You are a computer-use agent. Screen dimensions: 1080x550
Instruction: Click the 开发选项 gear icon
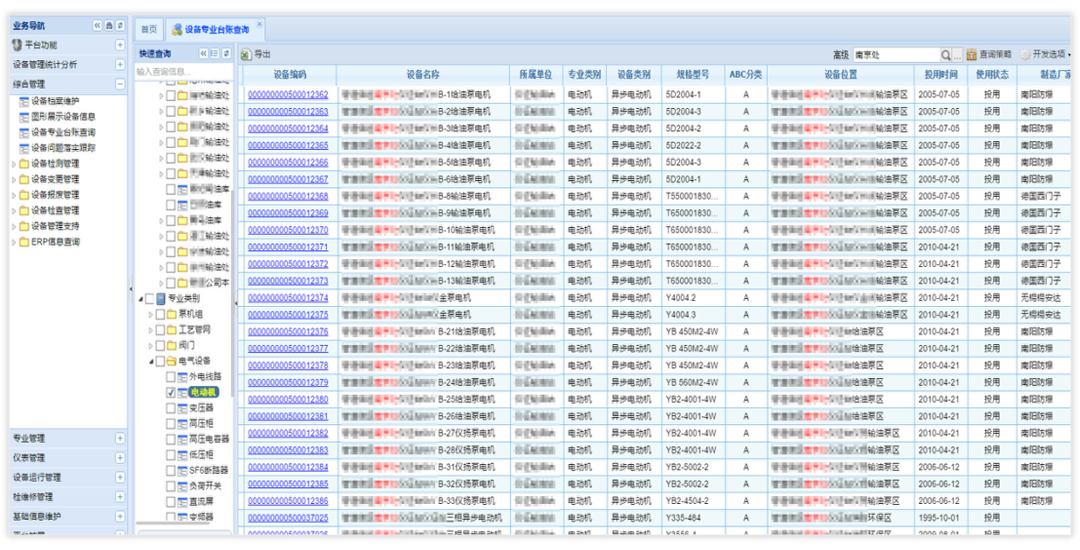(1025, 54)
